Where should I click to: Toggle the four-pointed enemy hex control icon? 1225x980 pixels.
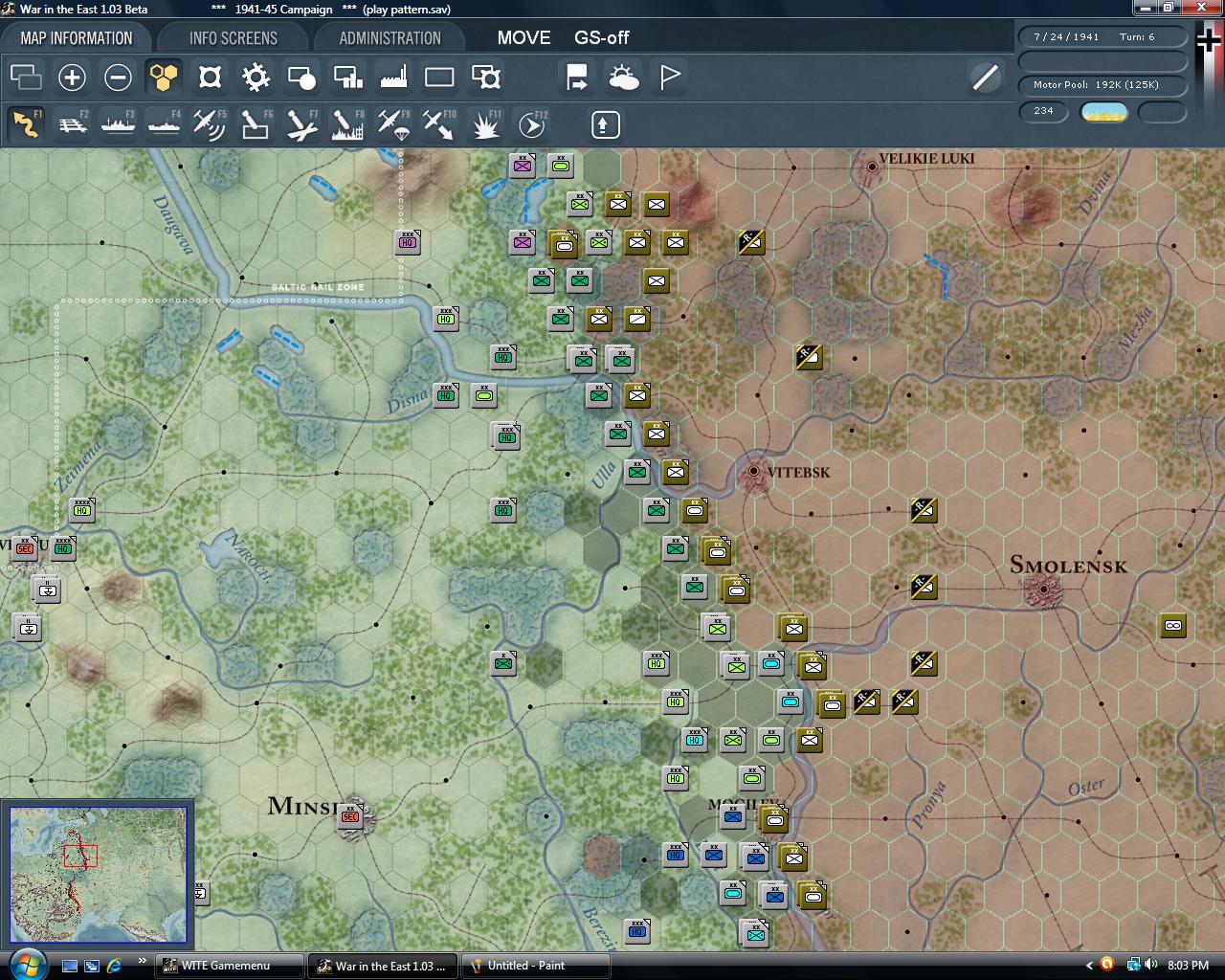point(210,77)
